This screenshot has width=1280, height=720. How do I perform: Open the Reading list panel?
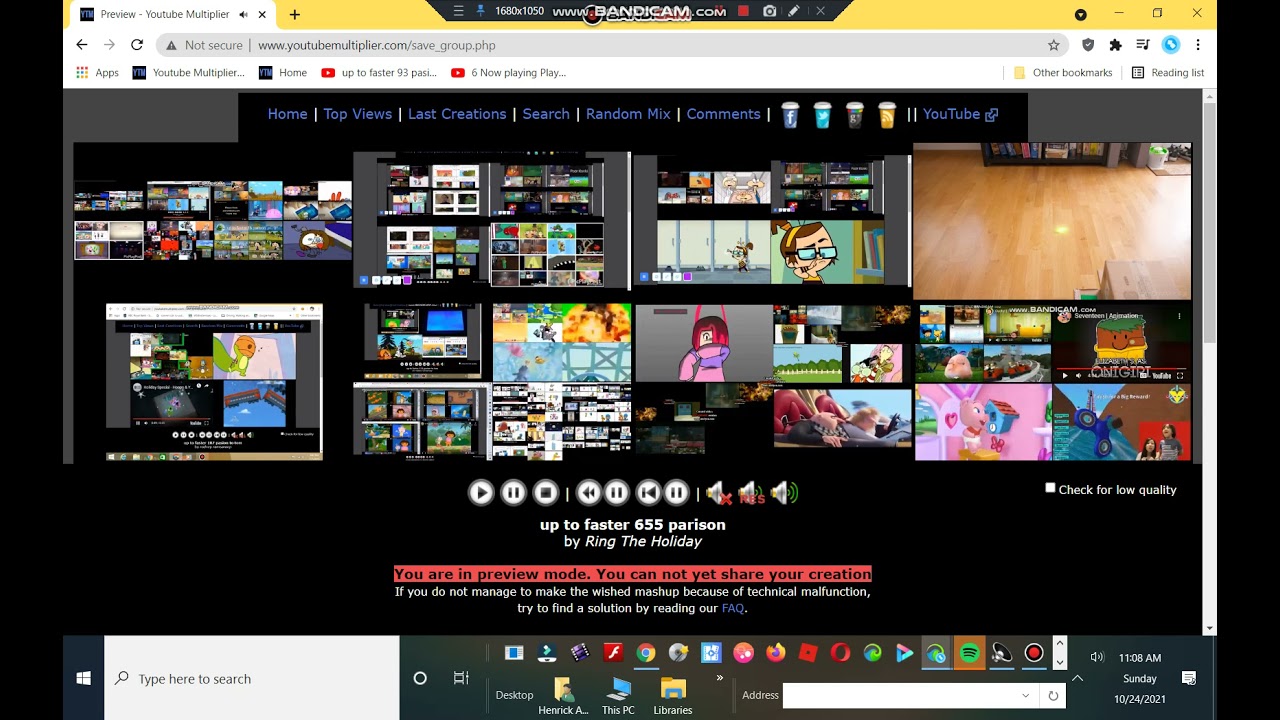click(1167, 72)
